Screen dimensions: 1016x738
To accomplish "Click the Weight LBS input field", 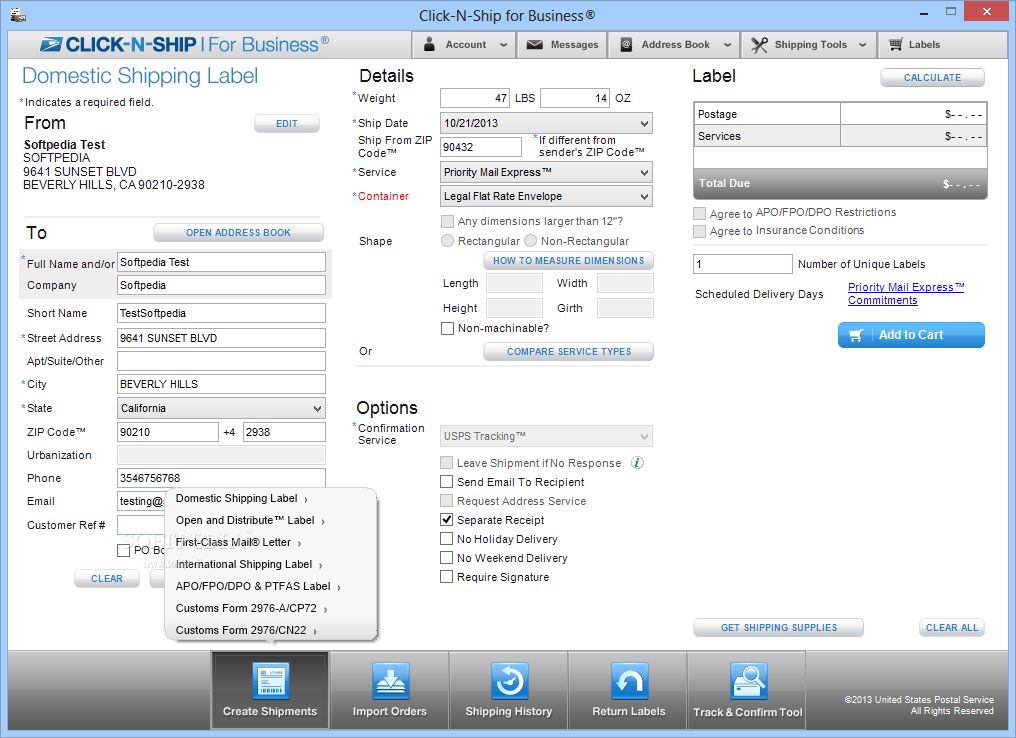I will coord(475,98).
